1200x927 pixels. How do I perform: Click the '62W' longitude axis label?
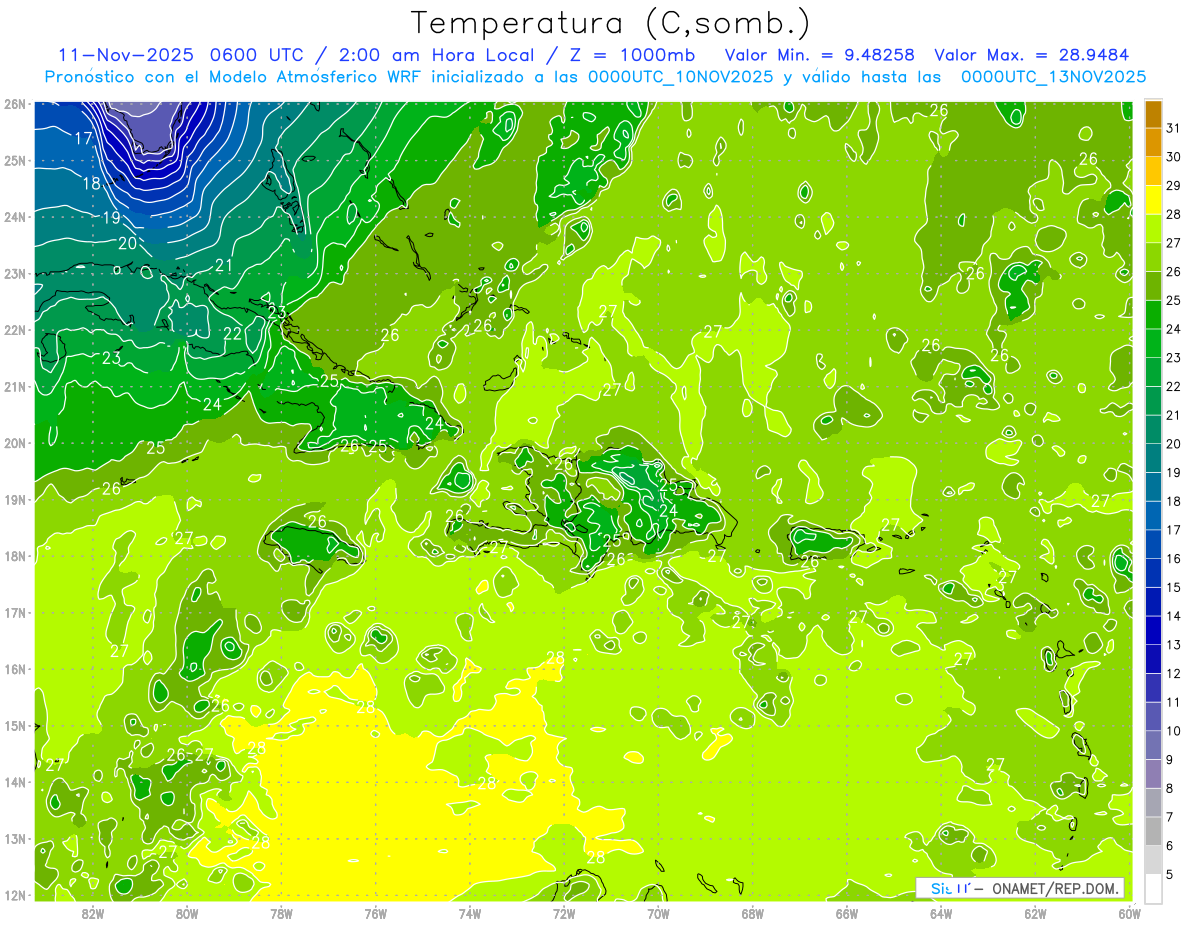pyautogui.click(x=1035, y=913)
